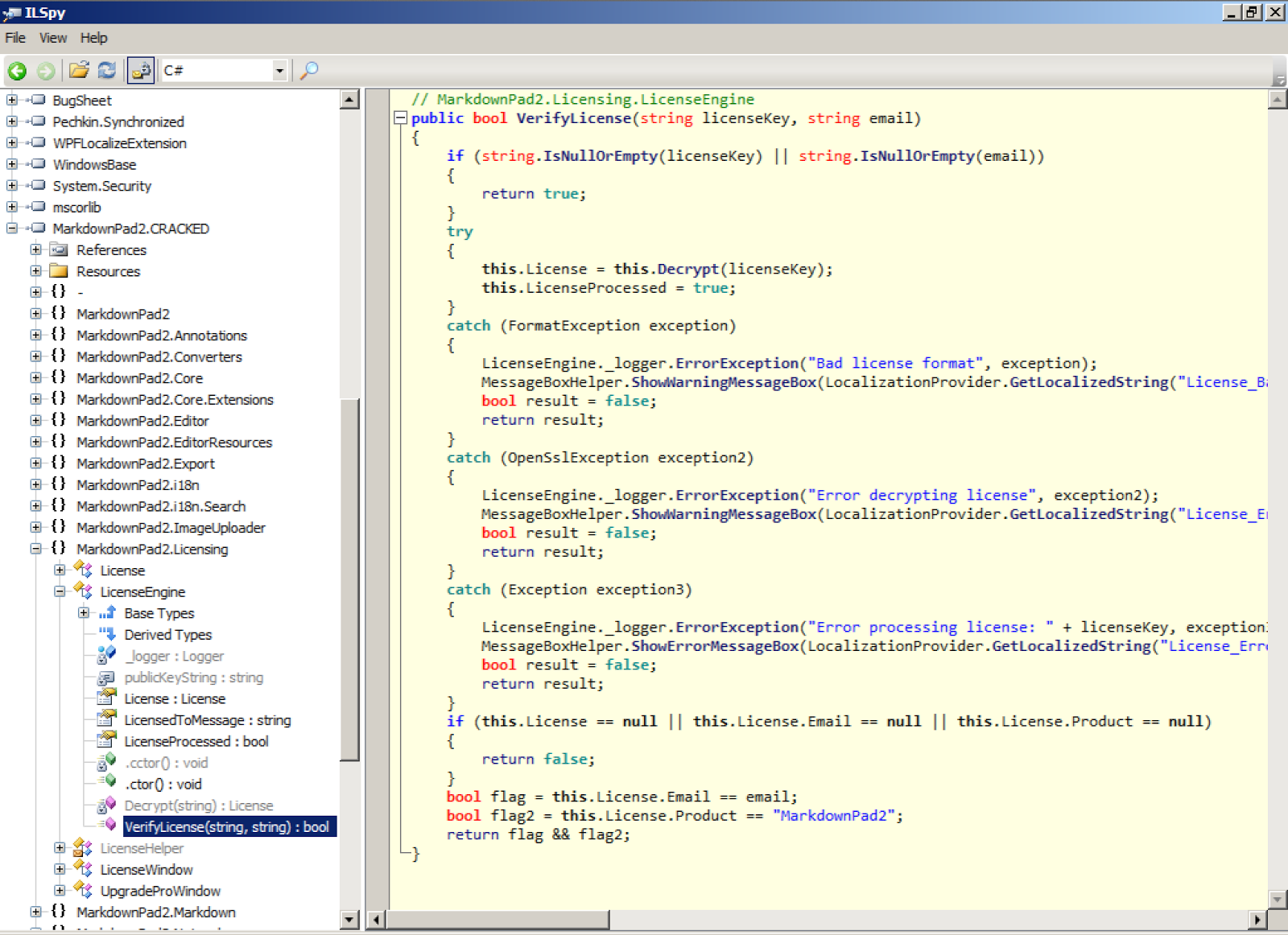Click the UpgradeProWindow class icon
1288x935 pixels.
coord(83,890)
